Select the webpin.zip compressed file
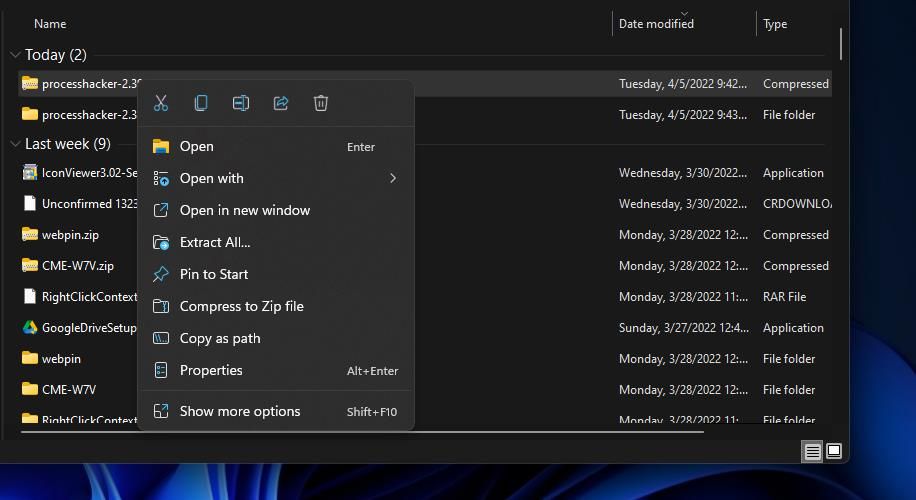This screenshot has height=500, width=916. [x=70, y=235]
